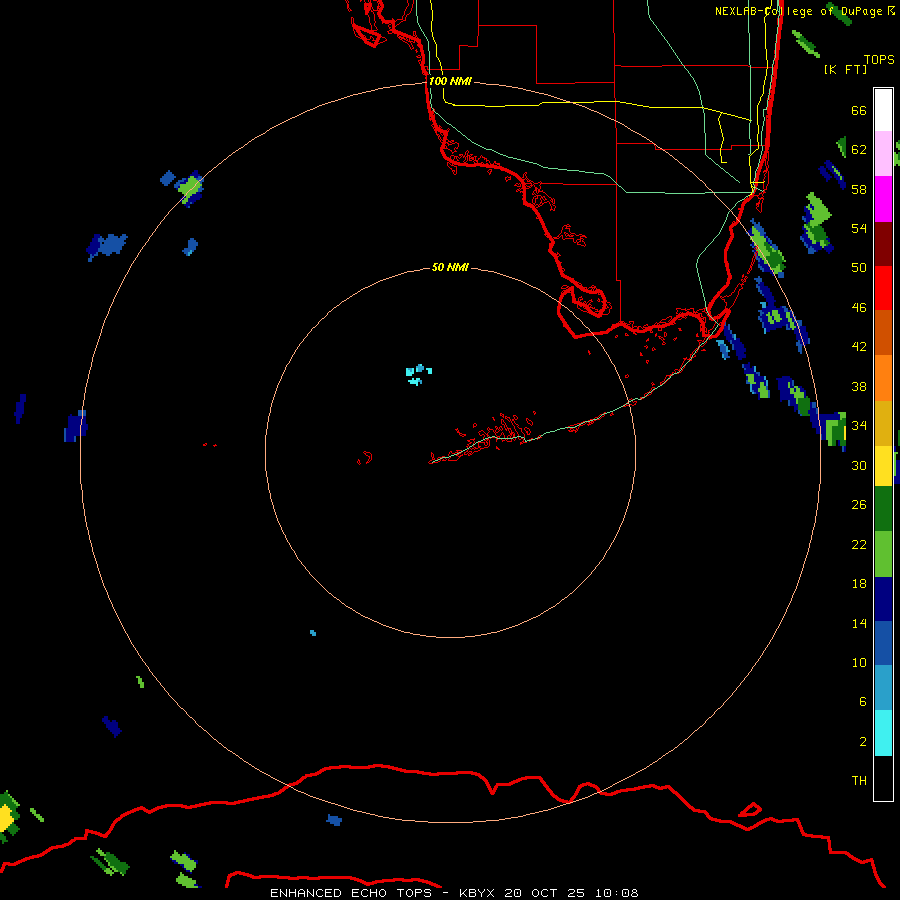Screen dimensions: 900x900
Task: Click the magenta legend swatch
Action: pos(883,199)
